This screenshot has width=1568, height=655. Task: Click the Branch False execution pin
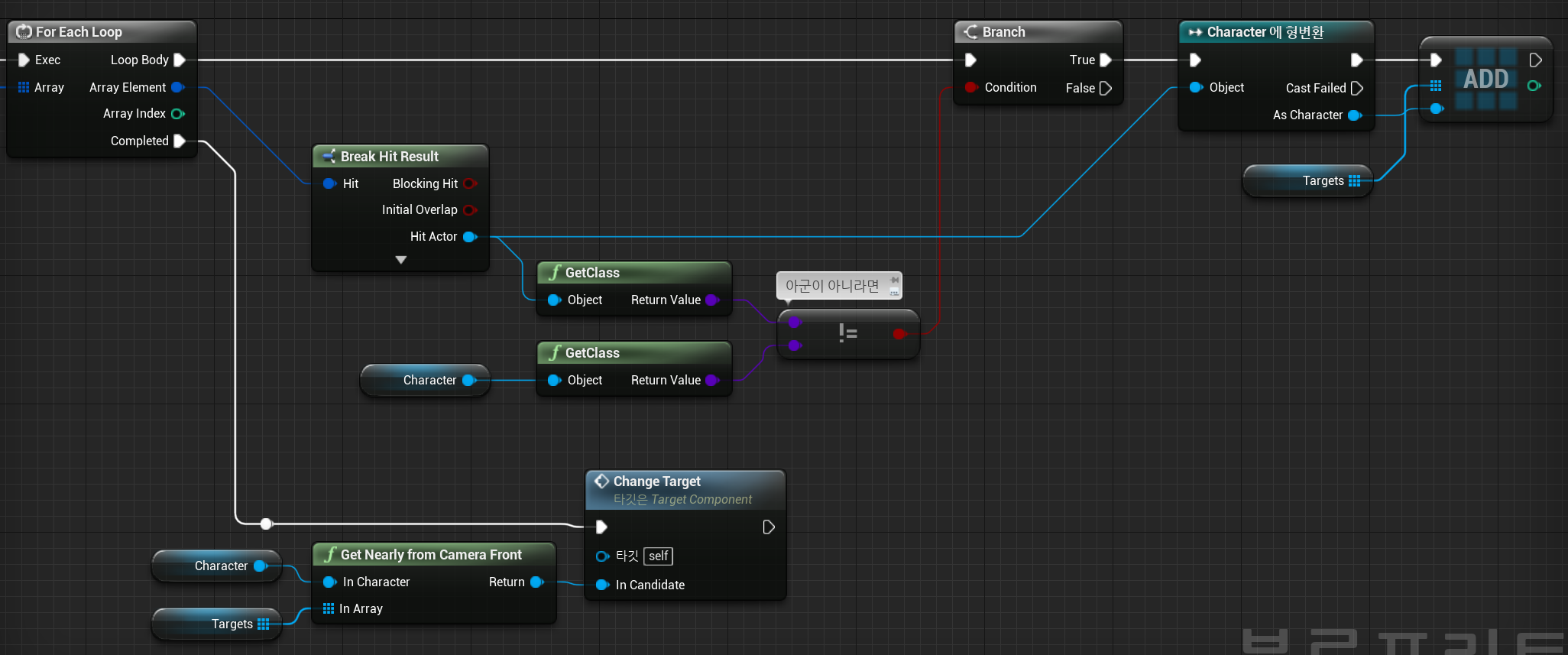(x=1106, y=88)
